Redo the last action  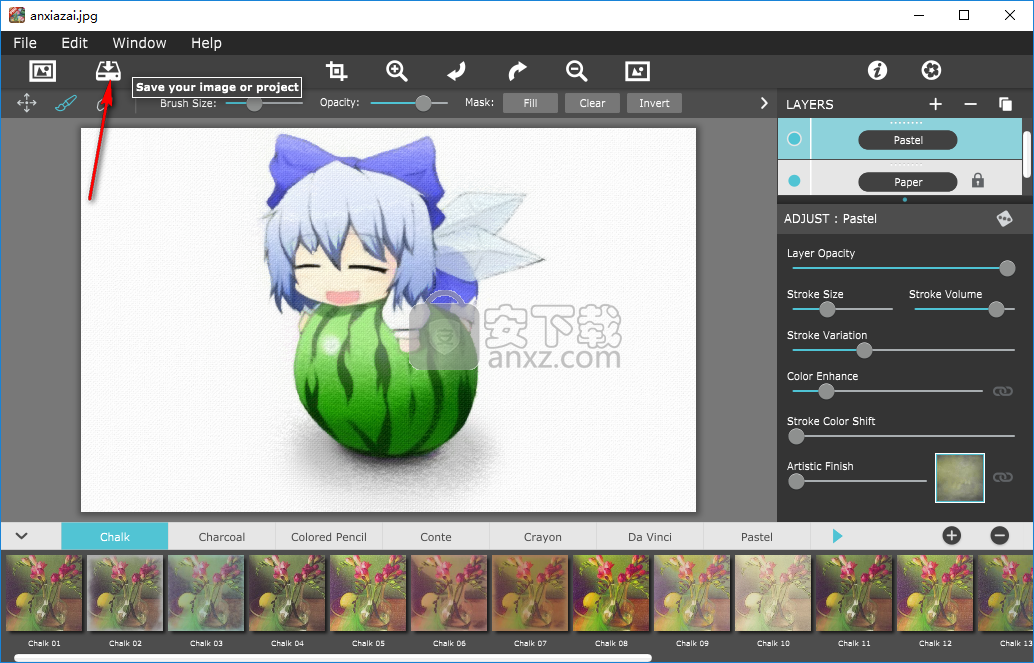(517, 71)
